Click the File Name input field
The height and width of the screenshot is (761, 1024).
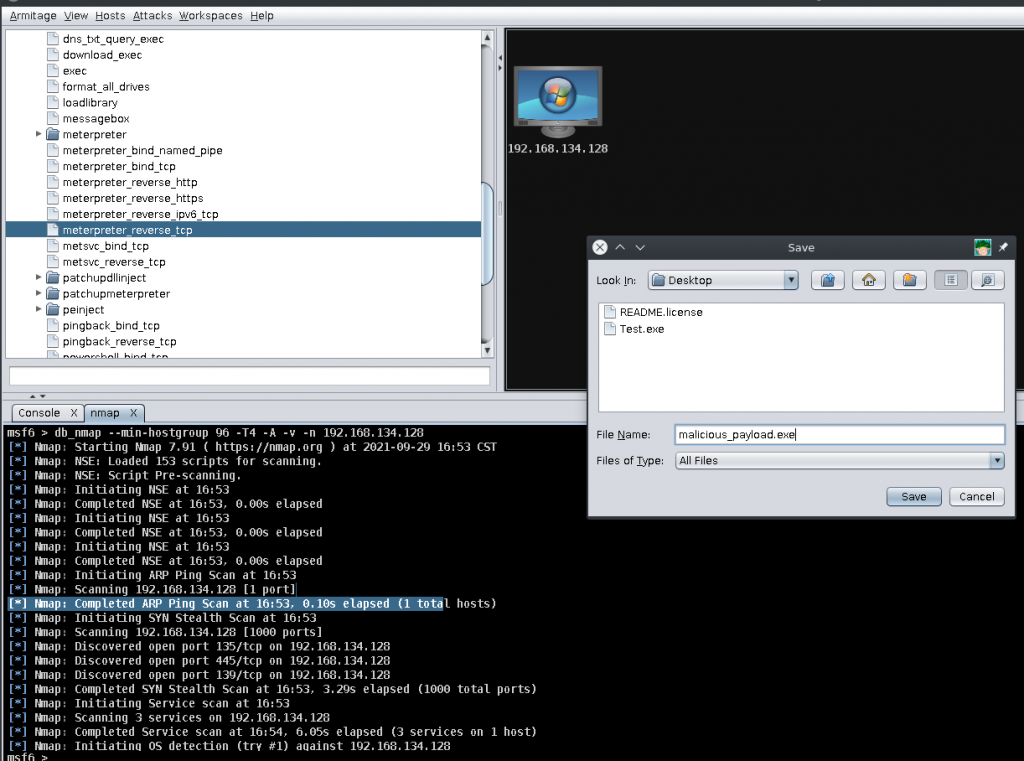(x=839, y=434)
